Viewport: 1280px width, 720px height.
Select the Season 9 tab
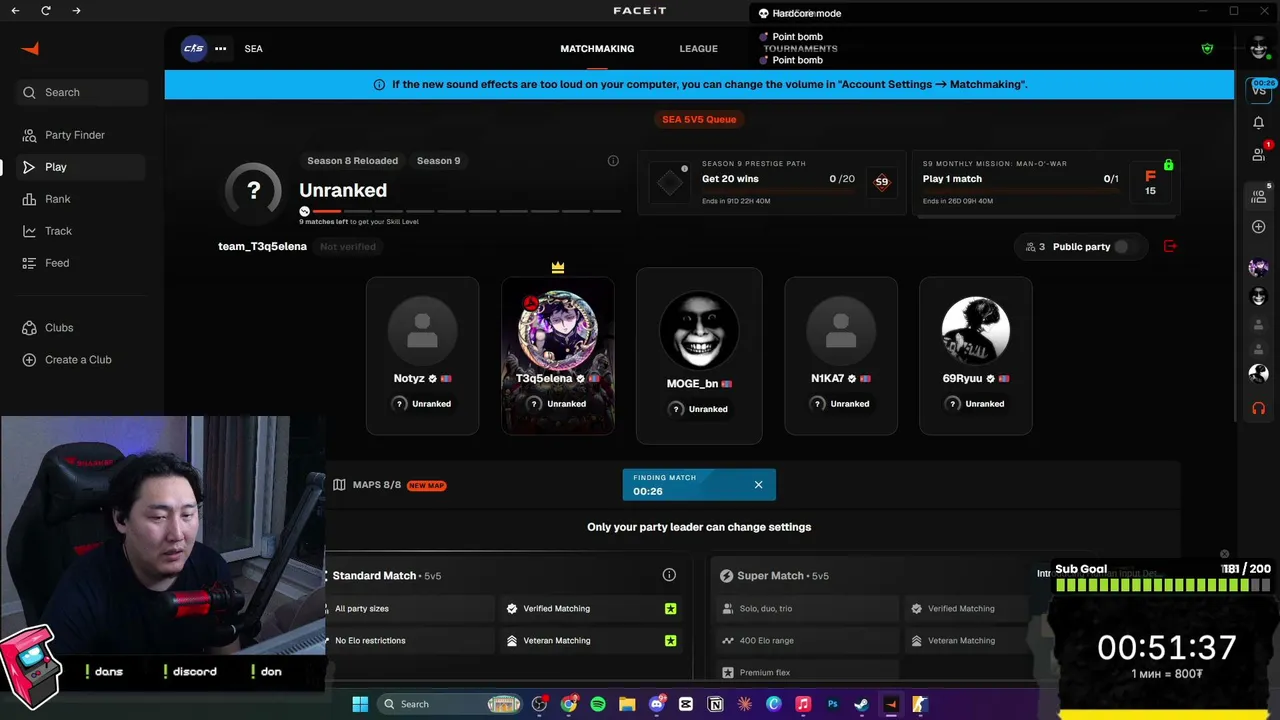click(438, 160)
